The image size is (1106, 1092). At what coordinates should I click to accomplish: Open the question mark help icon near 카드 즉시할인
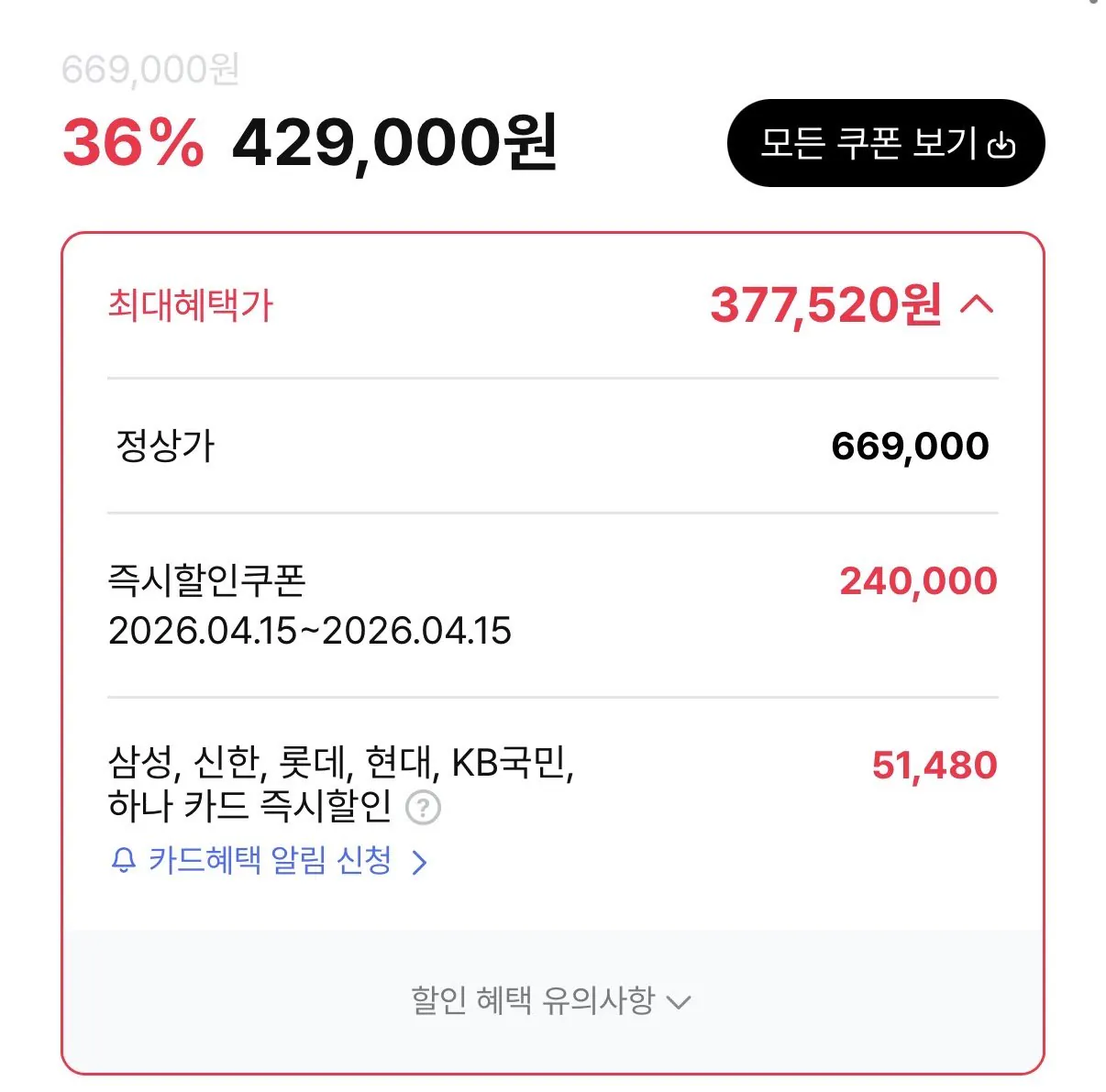point(425,808)
